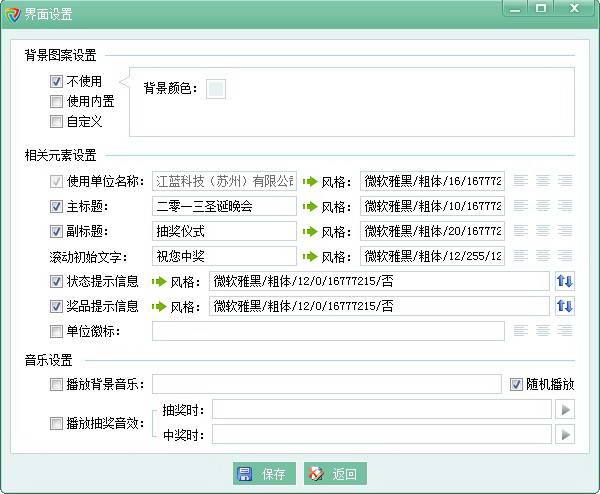The width and height of the screenshot is (600, 494).
Task: Play the 中奖时 sound effect
Action: [x=565, y=434]
